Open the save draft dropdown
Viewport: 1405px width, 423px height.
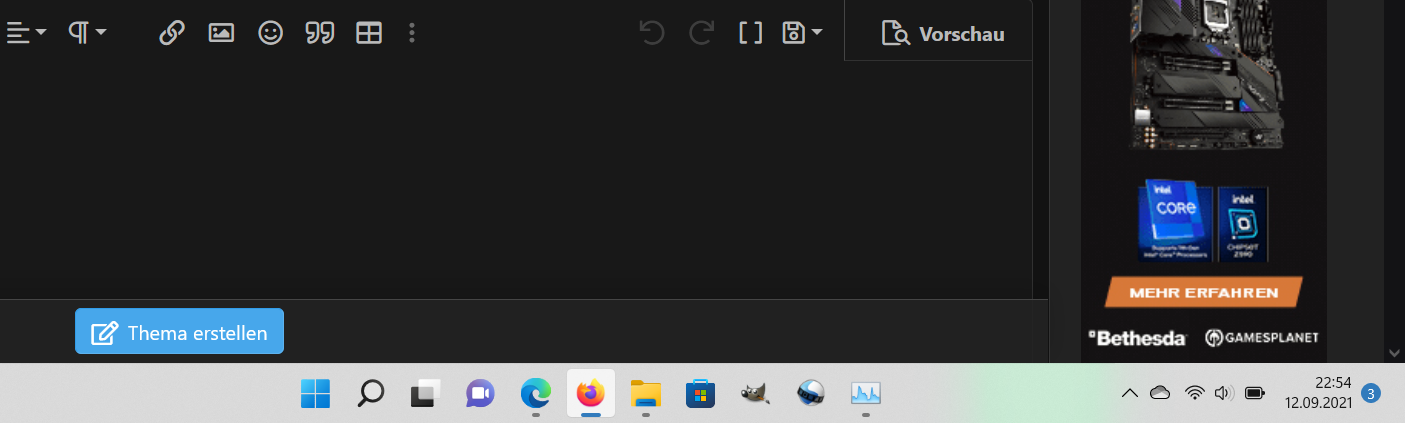click(x=803, y=33)
